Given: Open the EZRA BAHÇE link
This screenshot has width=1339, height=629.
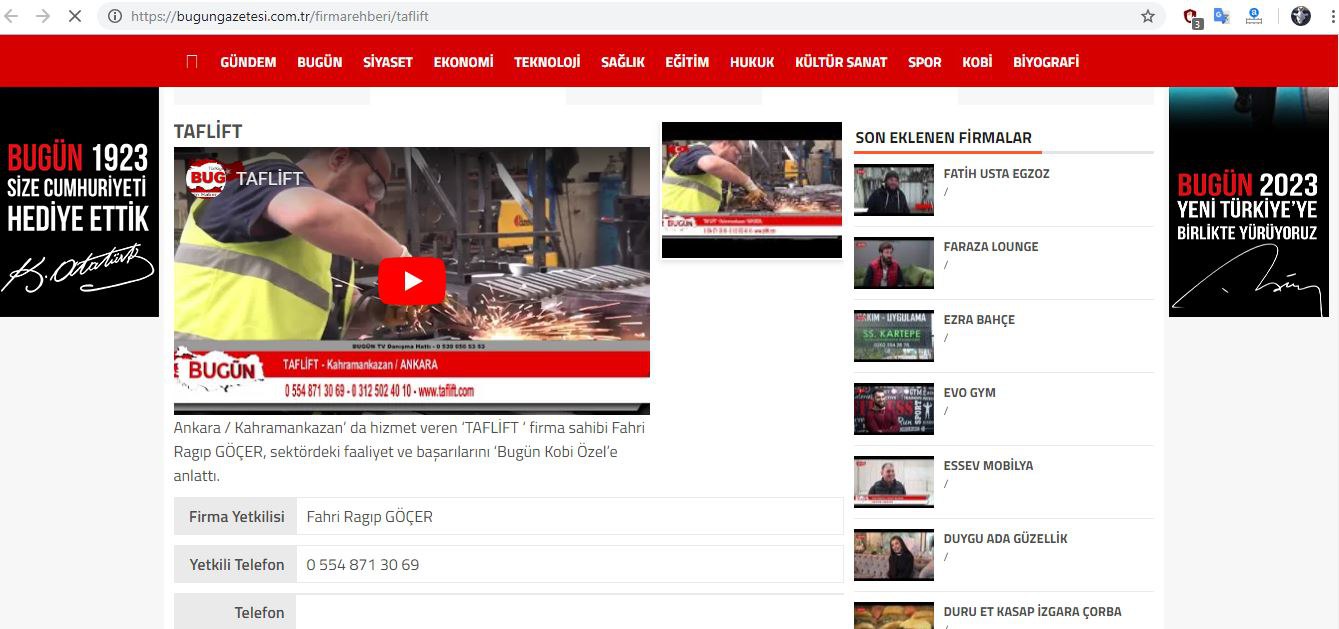Looking at the screenshot, I should pyautogui.click(x=979, y=320).
